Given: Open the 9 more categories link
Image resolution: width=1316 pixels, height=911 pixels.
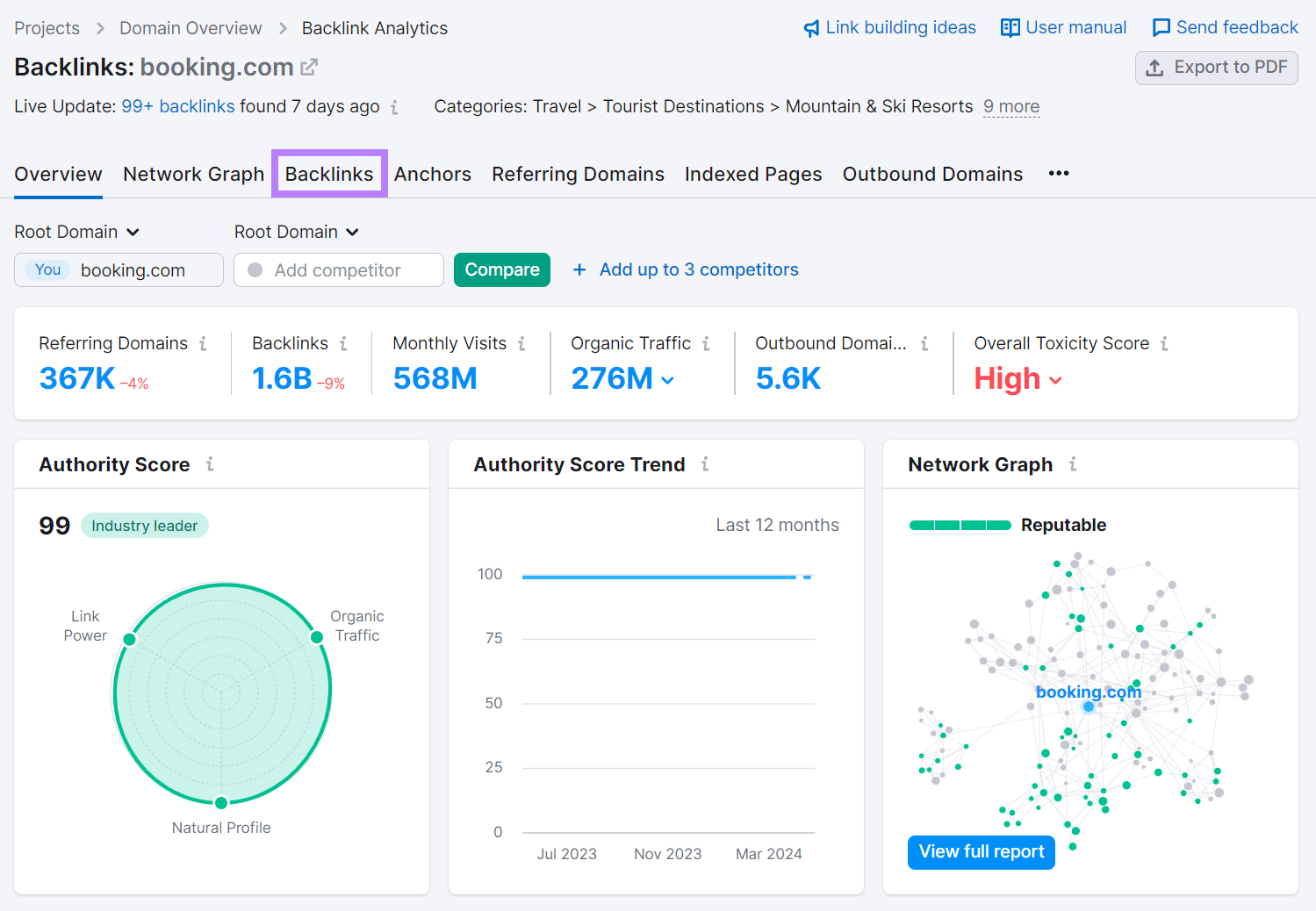Looking at the screenshot, I should click(1010, 106).
